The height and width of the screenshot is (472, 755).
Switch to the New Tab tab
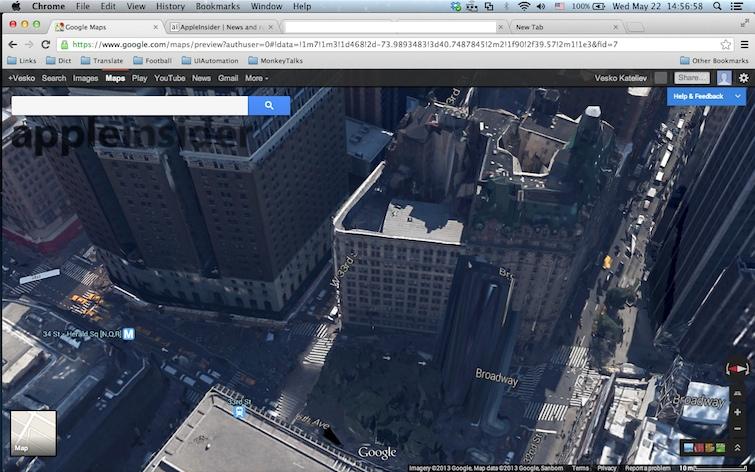tap(563, 27)
